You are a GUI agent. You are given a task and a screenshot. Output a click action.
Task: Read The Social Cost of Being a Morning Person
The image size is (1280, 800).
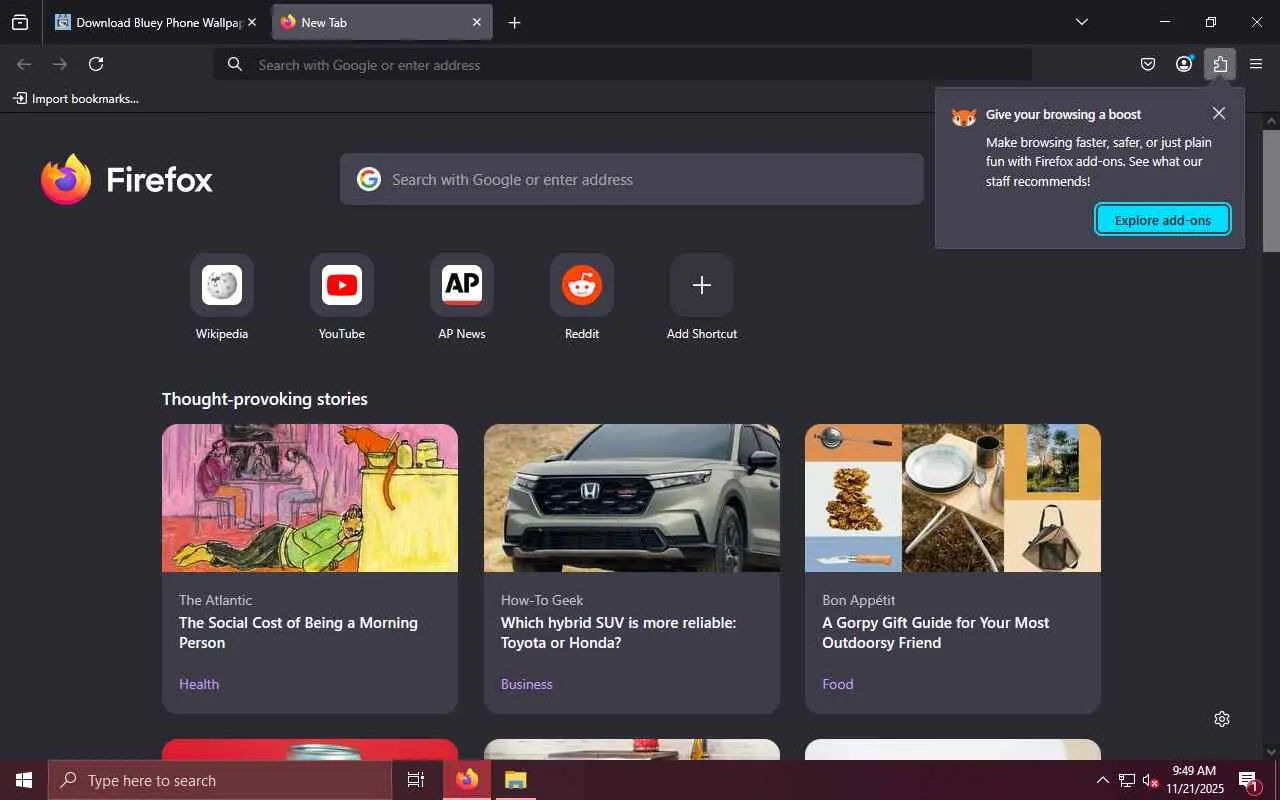pyautogui.click(x=298, y=632)
